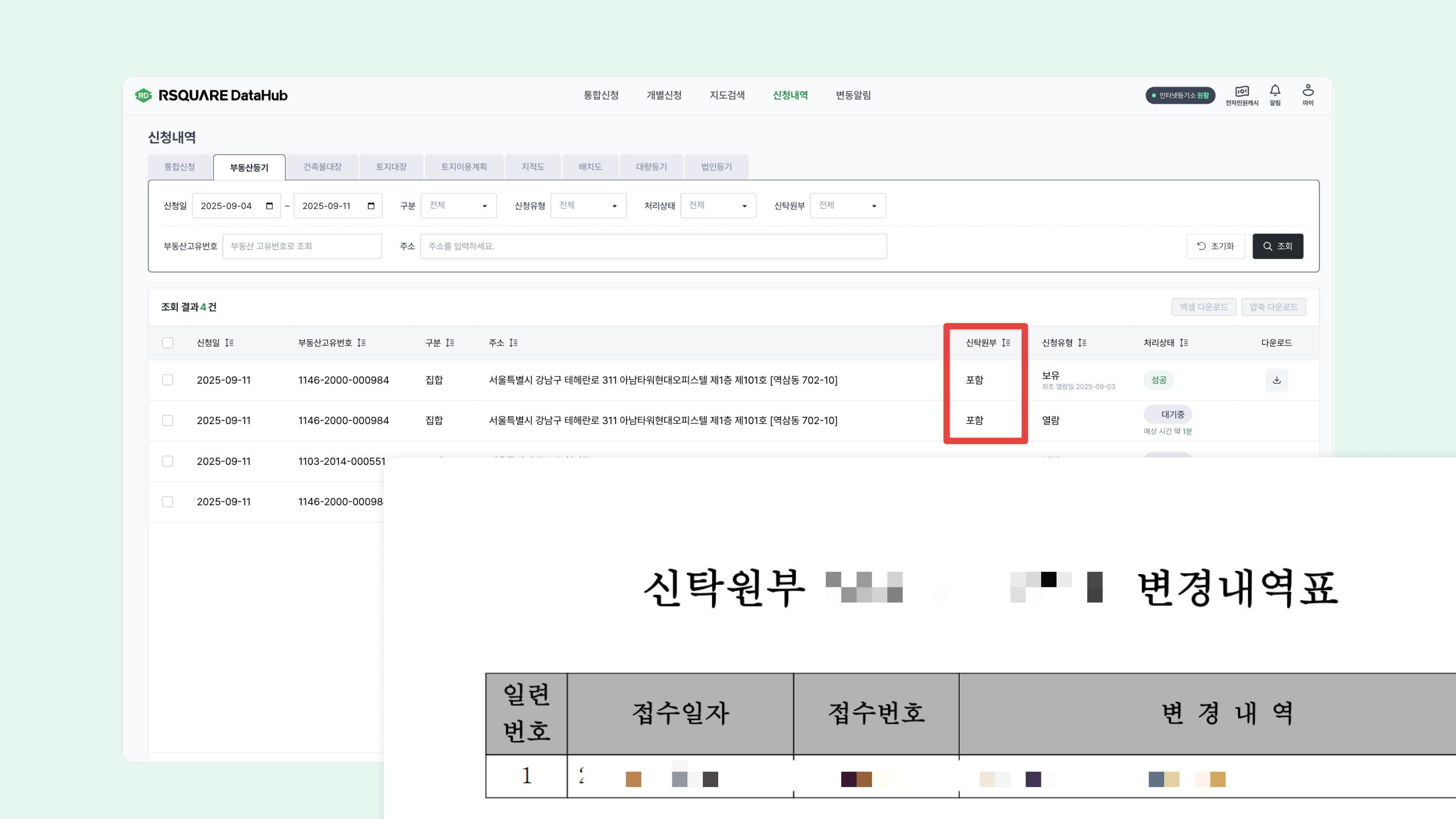
Task: Sort by 신탁원부 column sort icon
Action: pos(1006,342)
